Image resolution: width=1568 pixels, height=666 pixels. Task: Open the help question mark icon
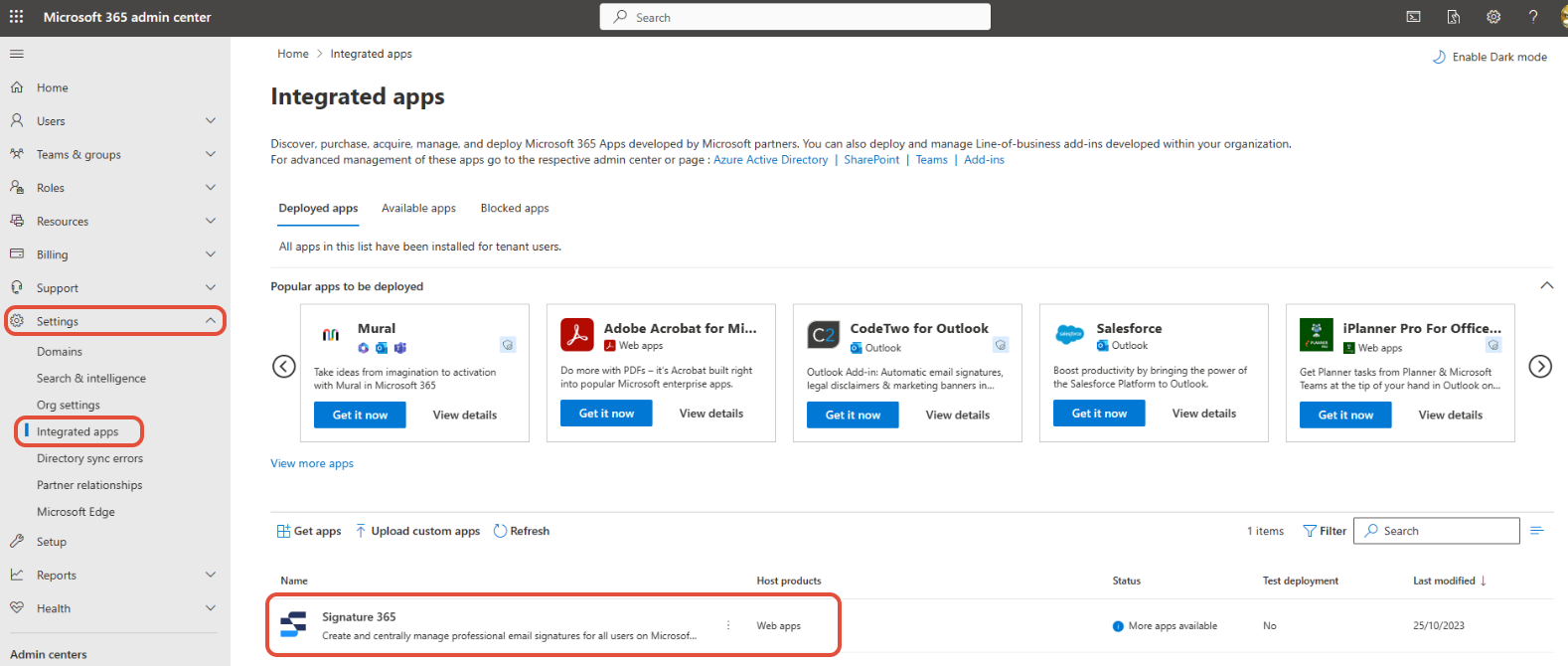(1533, 17)
